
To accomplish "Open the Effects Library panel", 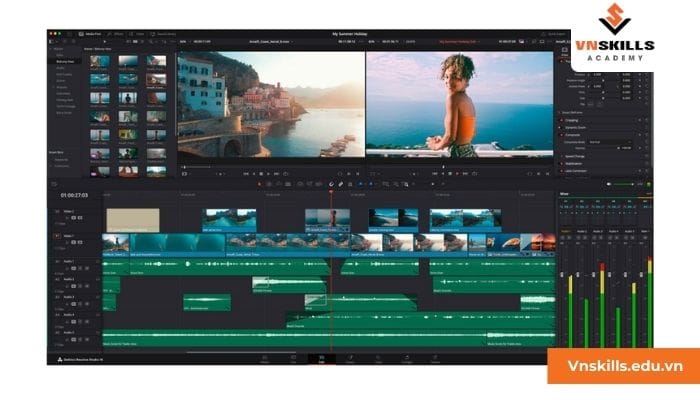I will (x=115, y=34).
